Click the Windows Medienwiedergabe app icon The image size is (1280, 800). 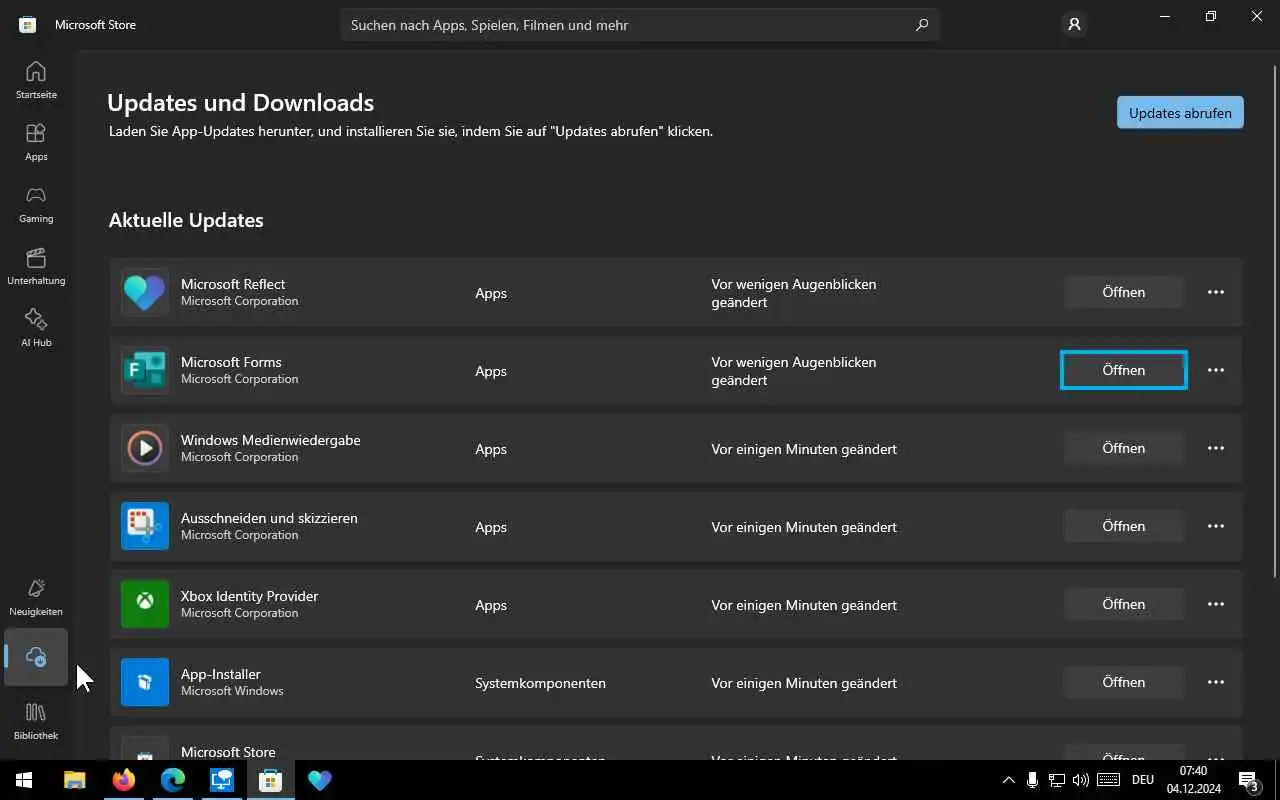[x=145, y=448]
